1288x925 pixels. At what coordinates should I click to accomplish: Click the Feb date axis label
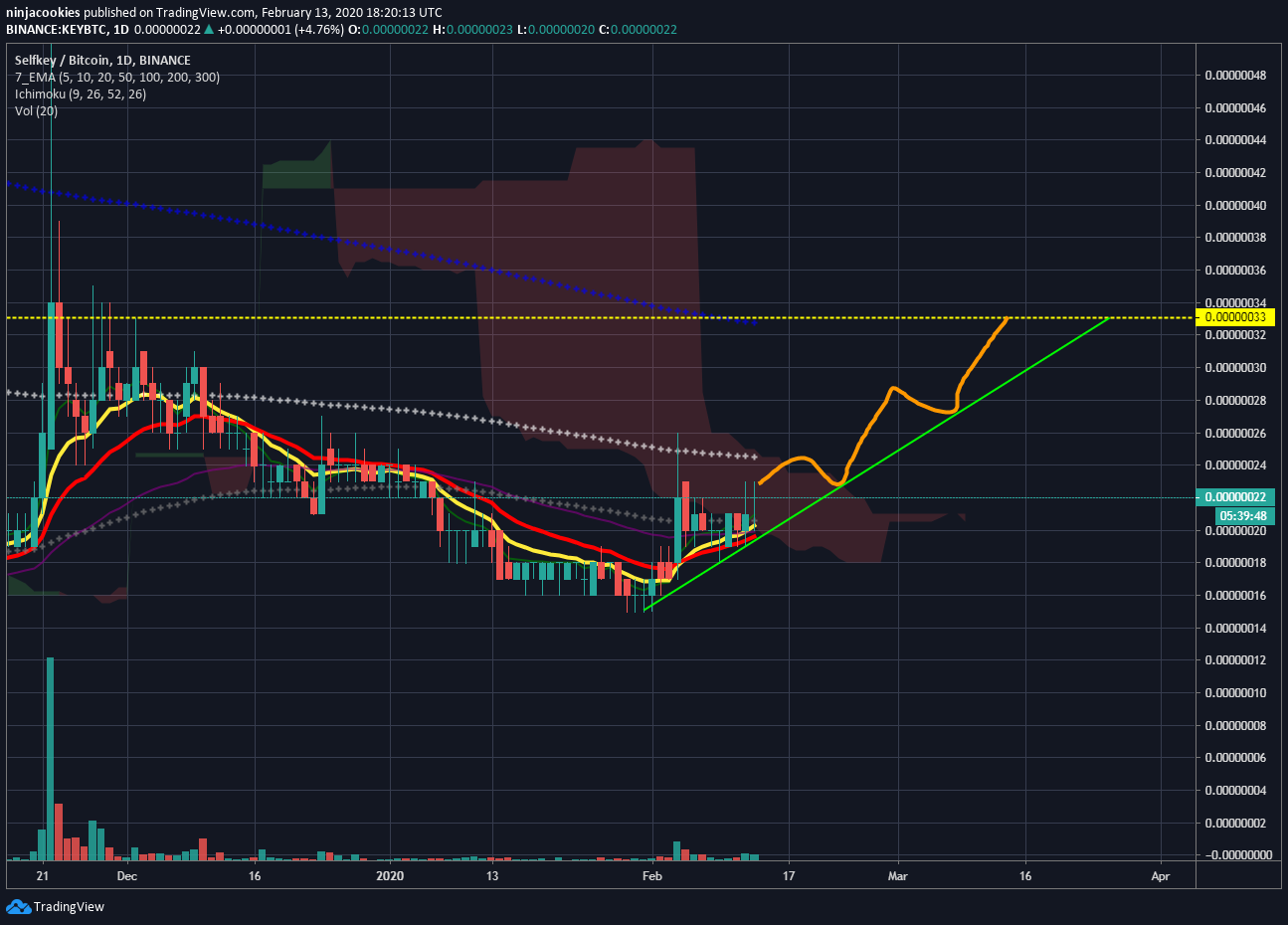pos(652,876)
